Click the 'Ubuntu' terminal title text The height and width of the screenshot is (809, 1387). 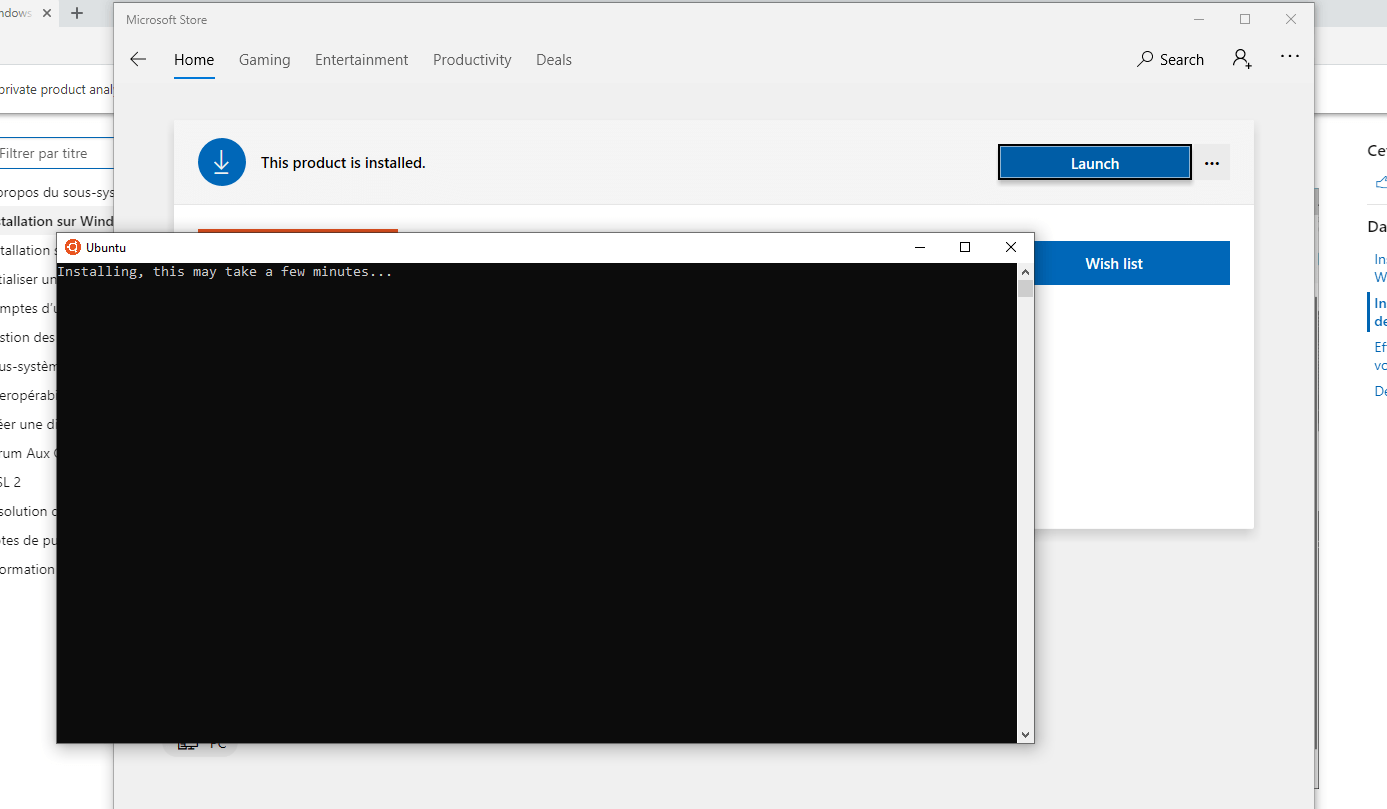106,248
